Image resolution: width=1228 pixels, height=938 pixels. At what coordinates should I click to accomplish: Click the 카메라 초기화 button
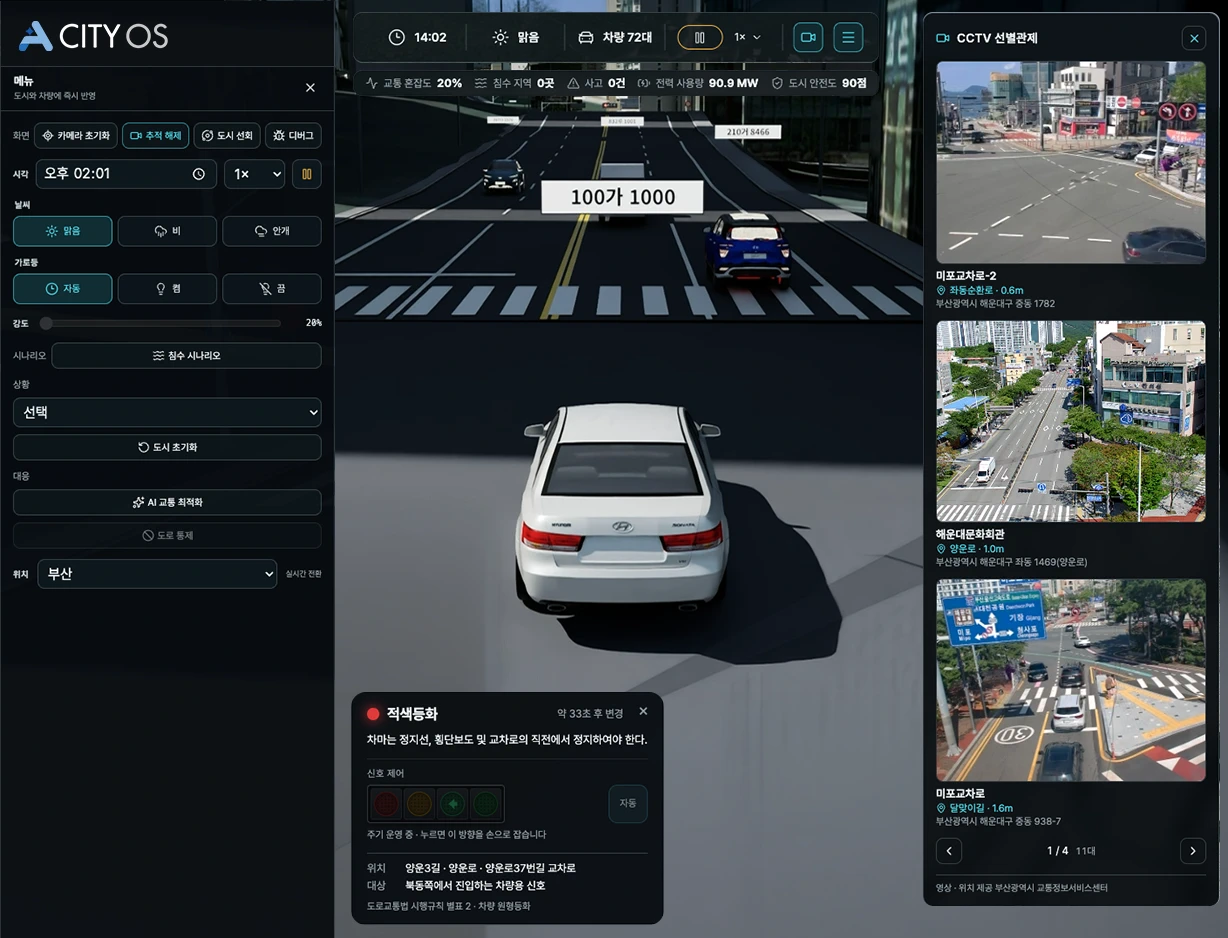76,136
